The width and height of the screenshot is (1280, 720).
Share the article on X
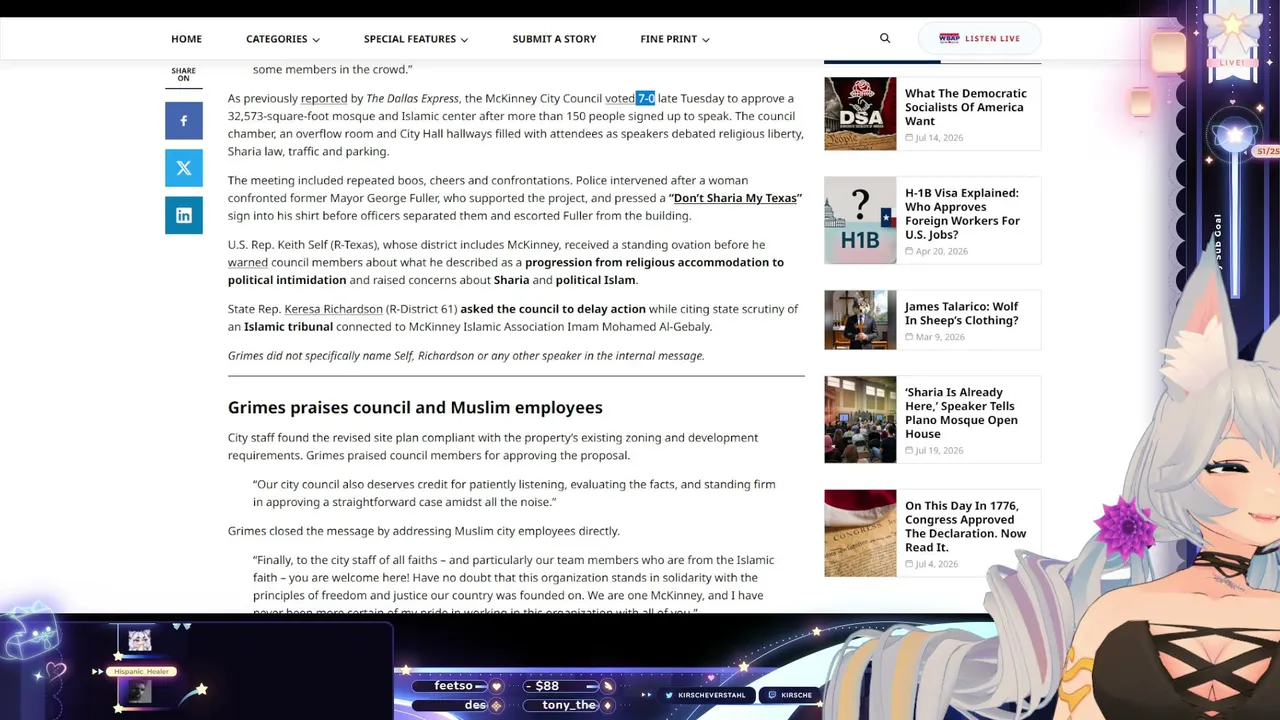[x=184, y=168]
